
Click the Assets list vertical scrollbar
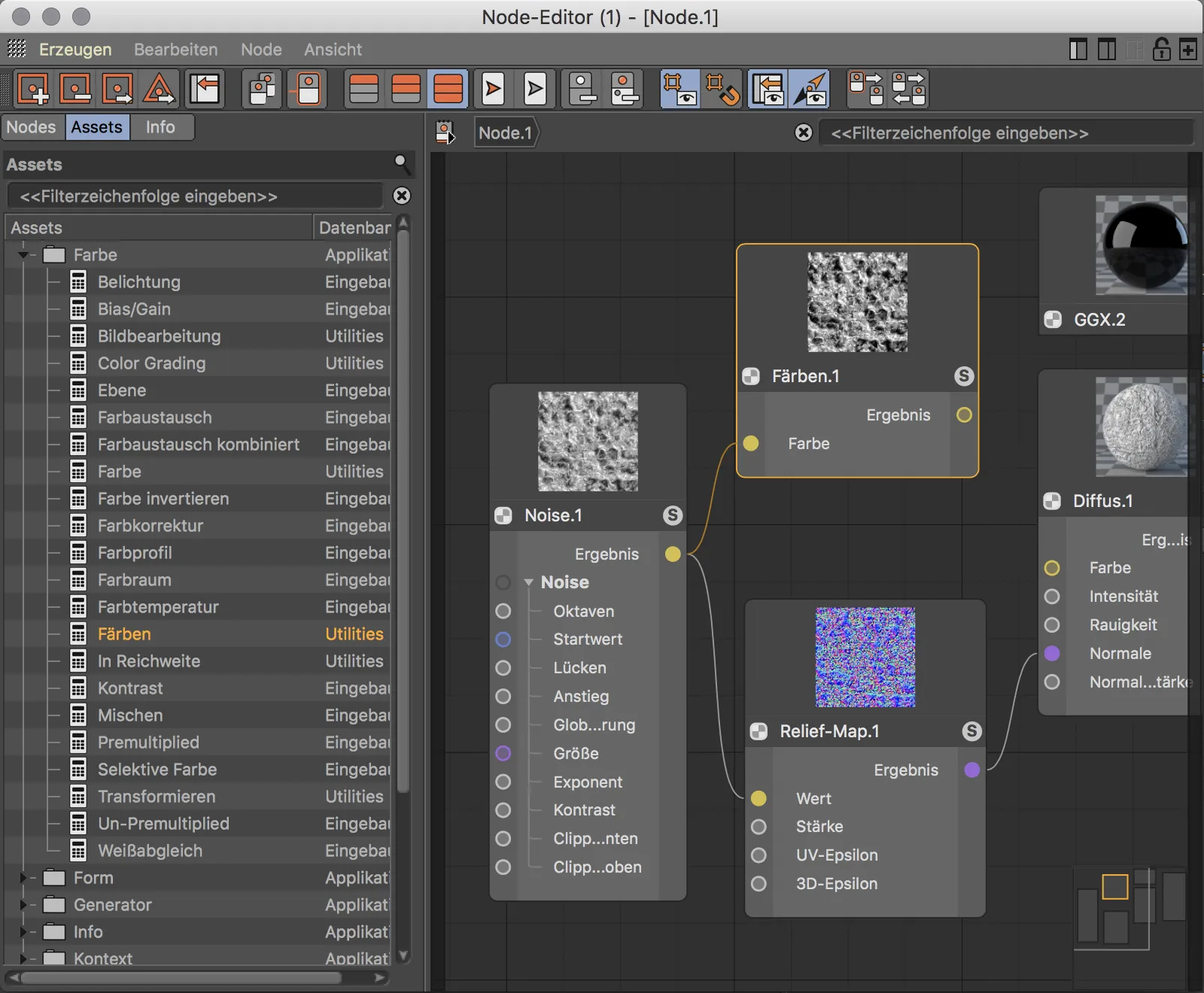(x=403, y=512)
